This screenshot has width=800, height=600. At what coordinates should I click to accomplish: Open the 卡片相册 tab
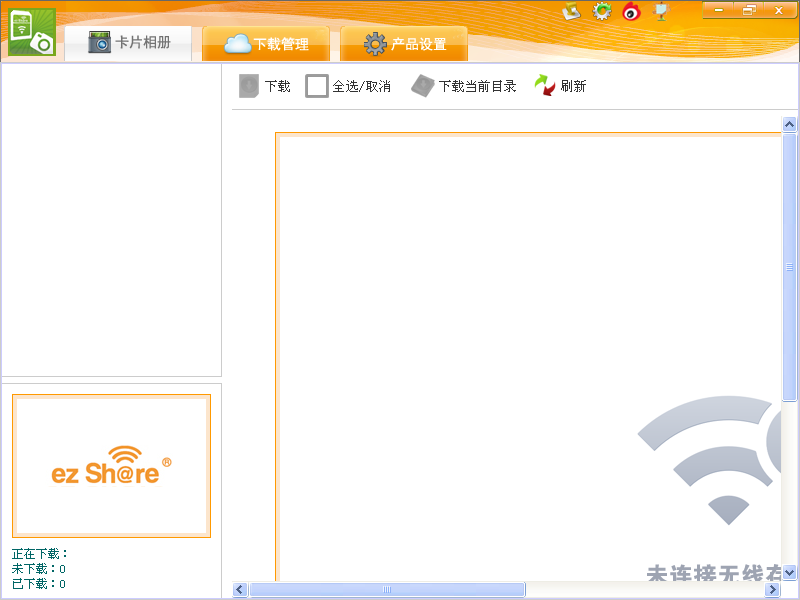click(x=128, y=43)
